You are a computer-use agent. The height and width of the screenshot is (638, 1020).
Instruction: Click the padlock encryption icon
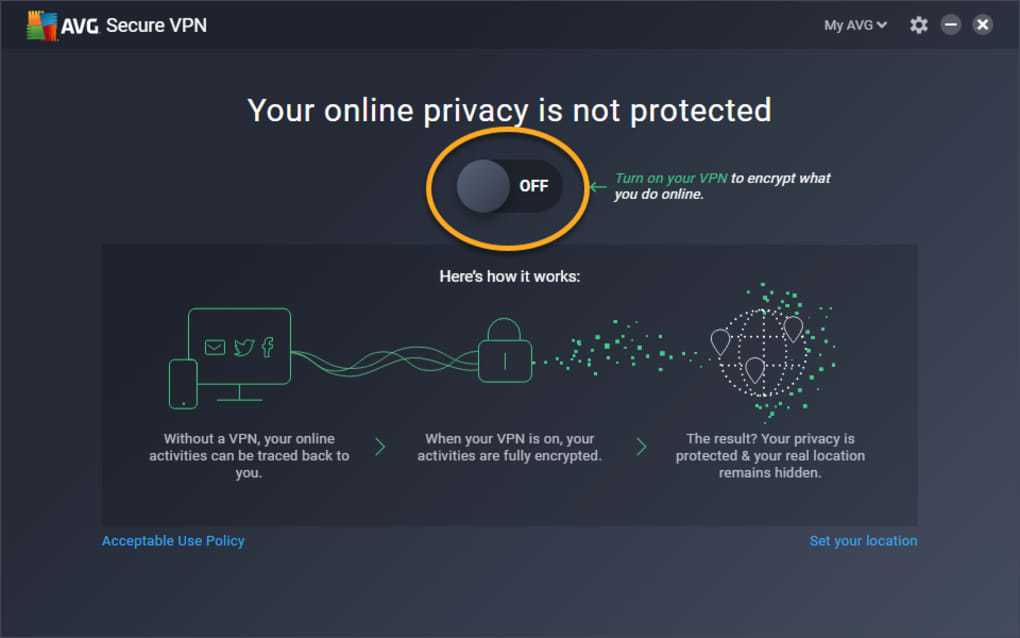click(x=505, y=351)
